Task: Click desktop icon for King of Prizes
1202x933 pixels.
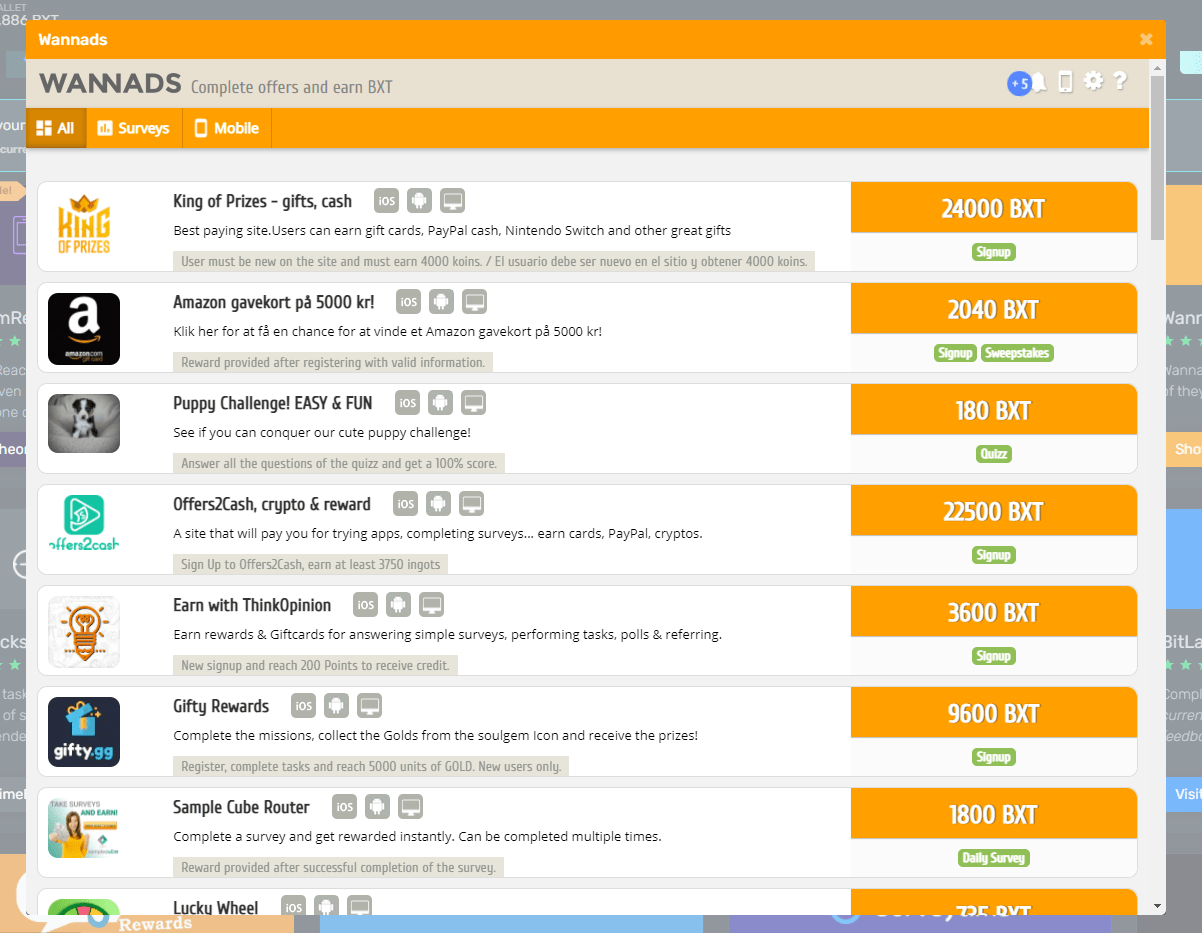Action: [x=453, y=201]
